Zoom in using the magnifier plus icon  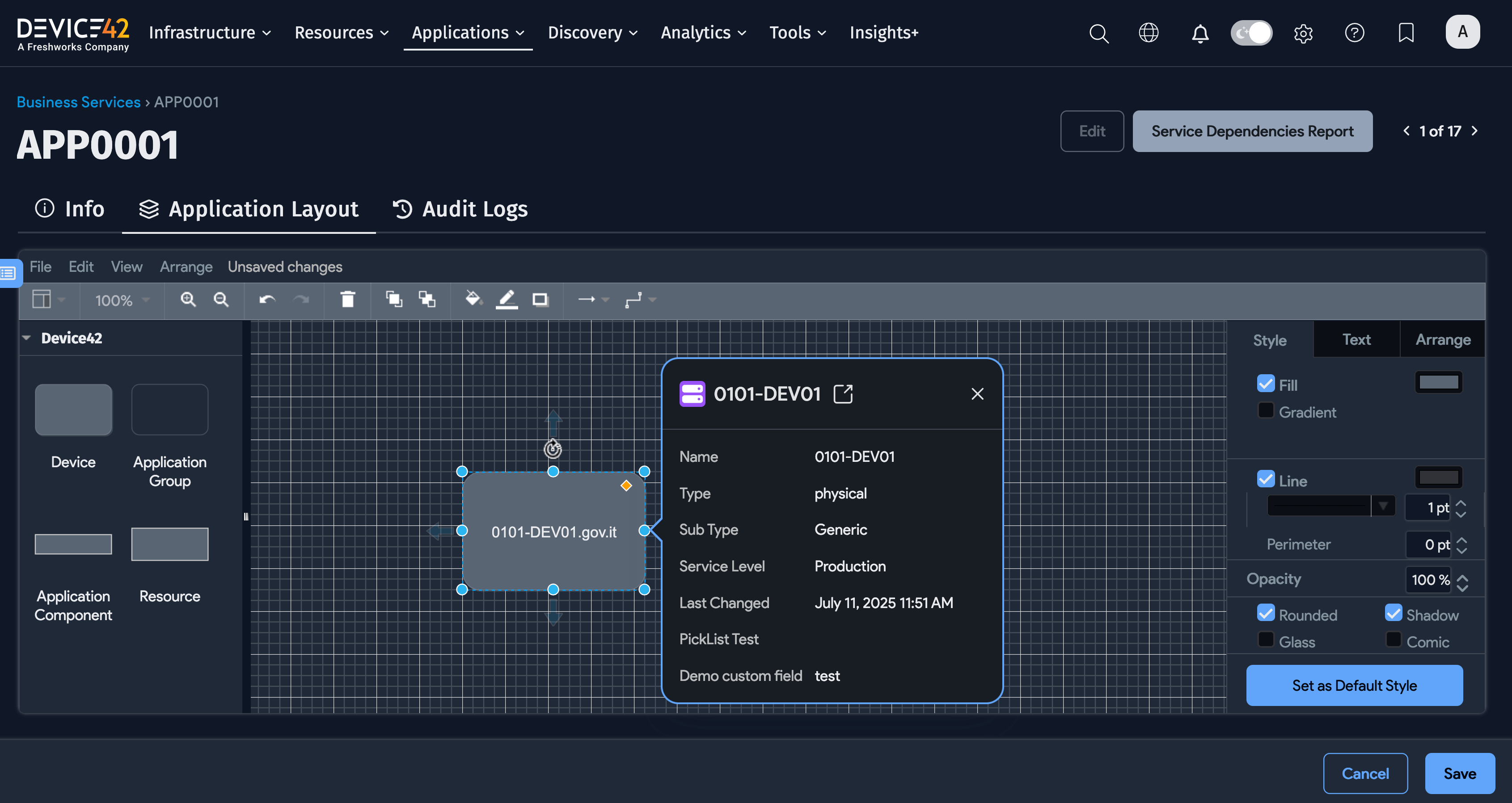click(x=188, y=300)
